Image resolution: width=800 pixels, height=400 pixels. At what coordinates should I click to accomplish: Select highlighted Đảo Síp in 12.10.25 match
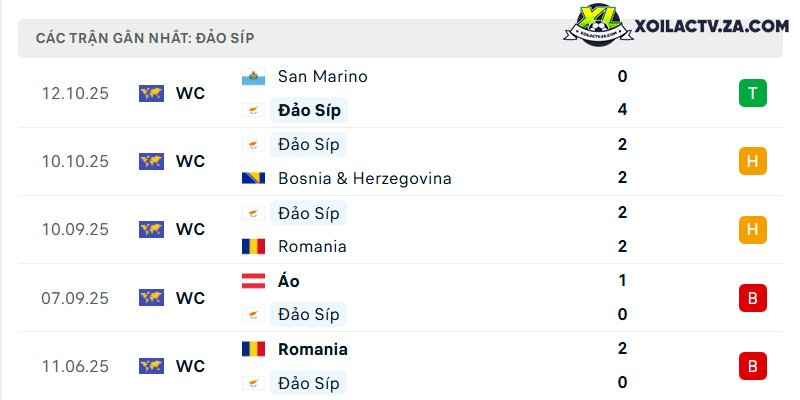(x=309, y=110)
